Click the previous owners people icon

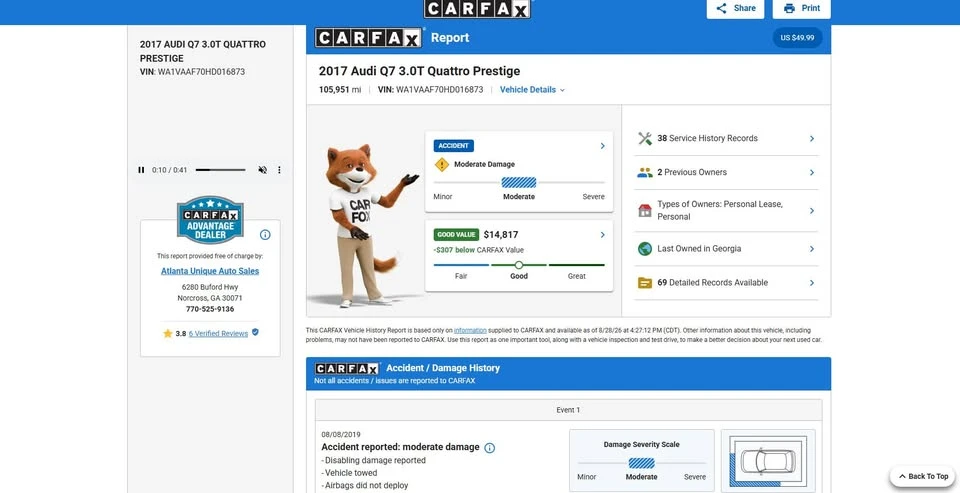click(x=645, y=173)
